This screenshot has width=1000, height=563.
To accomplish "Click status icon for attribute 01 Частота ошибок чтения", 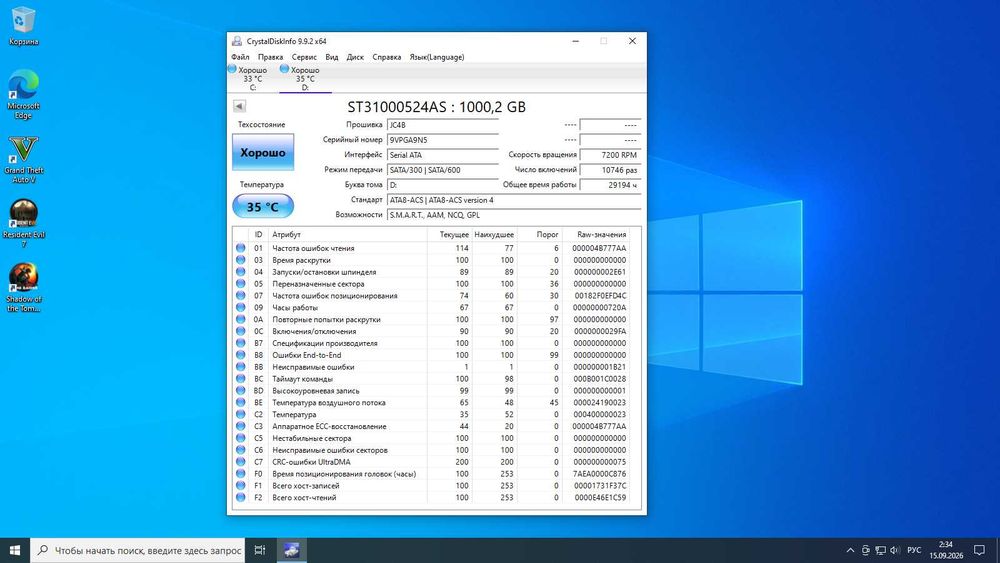I will point(240,248).
